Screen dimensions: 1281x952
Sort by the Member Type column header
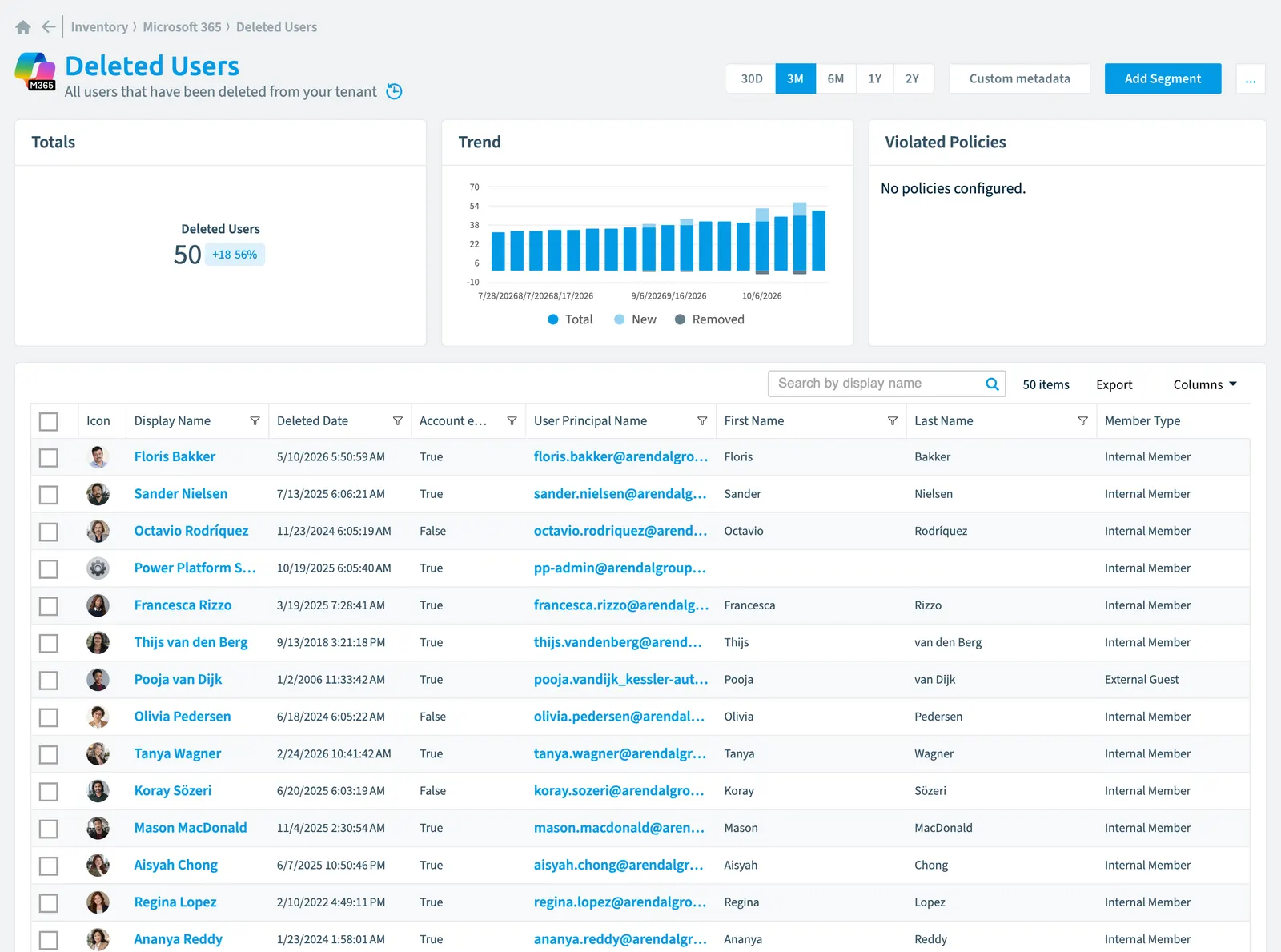pyautogui.click(x=1142, y=421)
